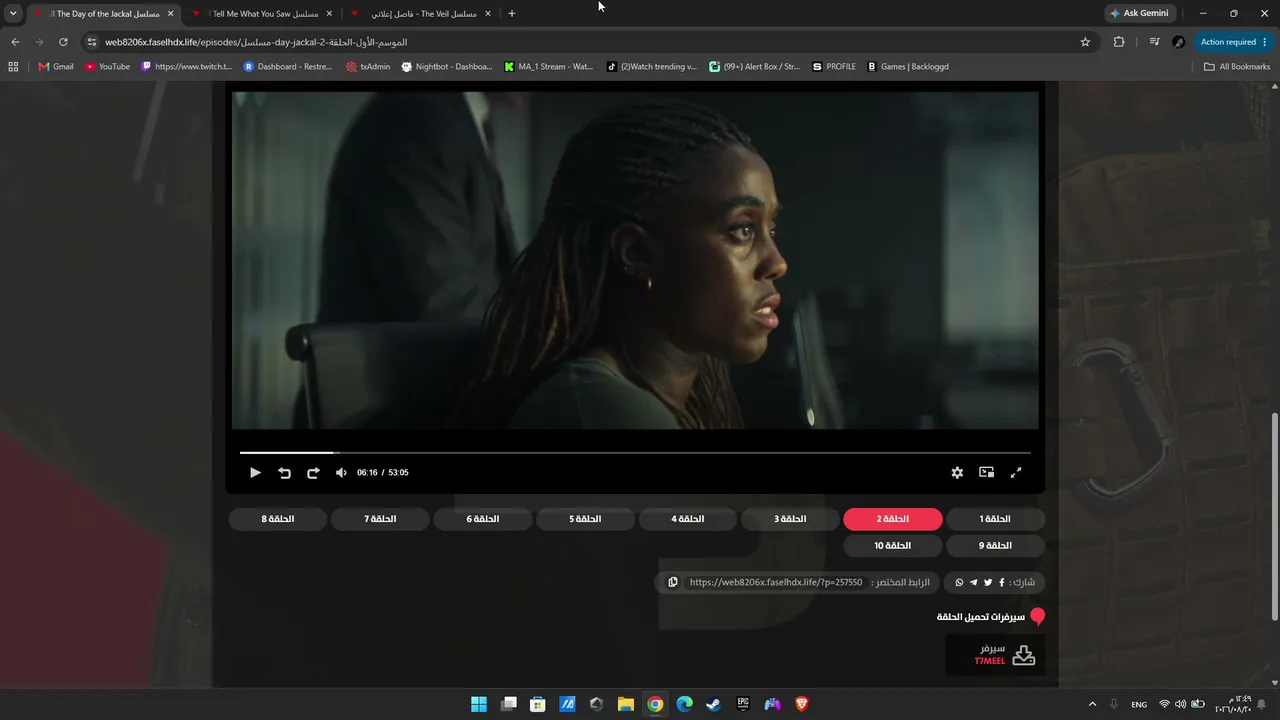Launch Steam from the taskbar
The width and height of the screenshot is (1280, 720).
[x=713, y=704]
